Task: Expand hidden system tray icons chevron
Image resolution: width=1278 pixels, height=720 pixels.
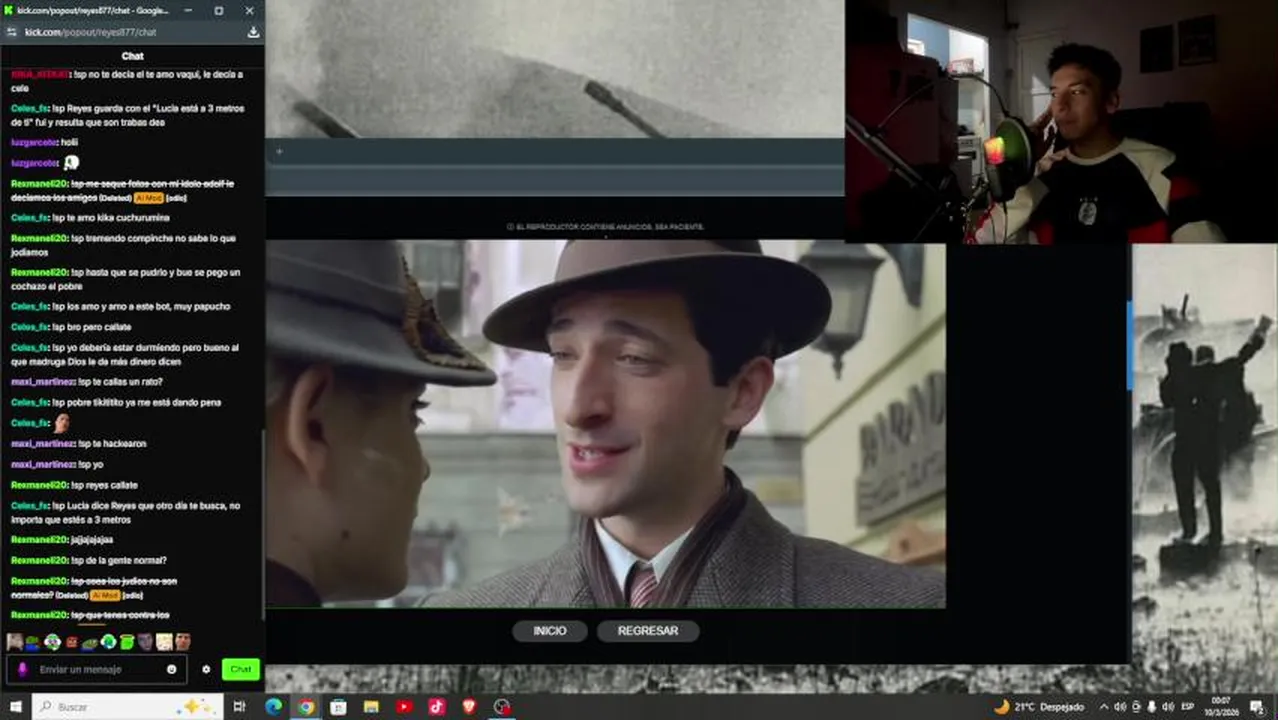Action: pos(1104,707)
